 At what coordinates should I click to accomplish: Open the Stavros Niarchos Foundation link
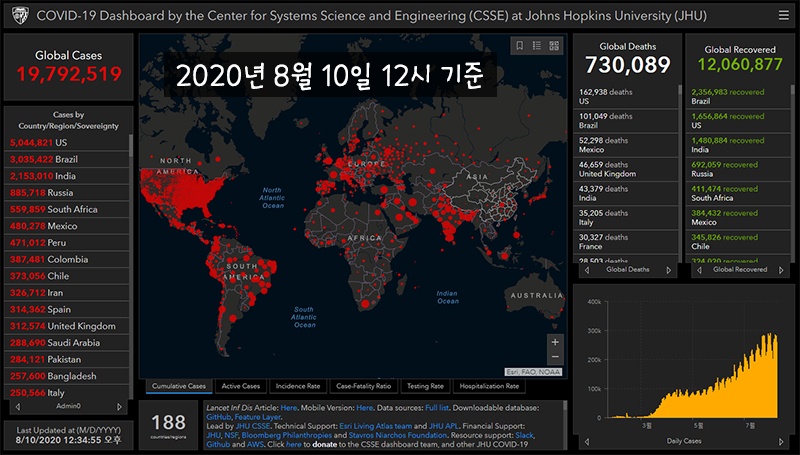pos(398,436)
